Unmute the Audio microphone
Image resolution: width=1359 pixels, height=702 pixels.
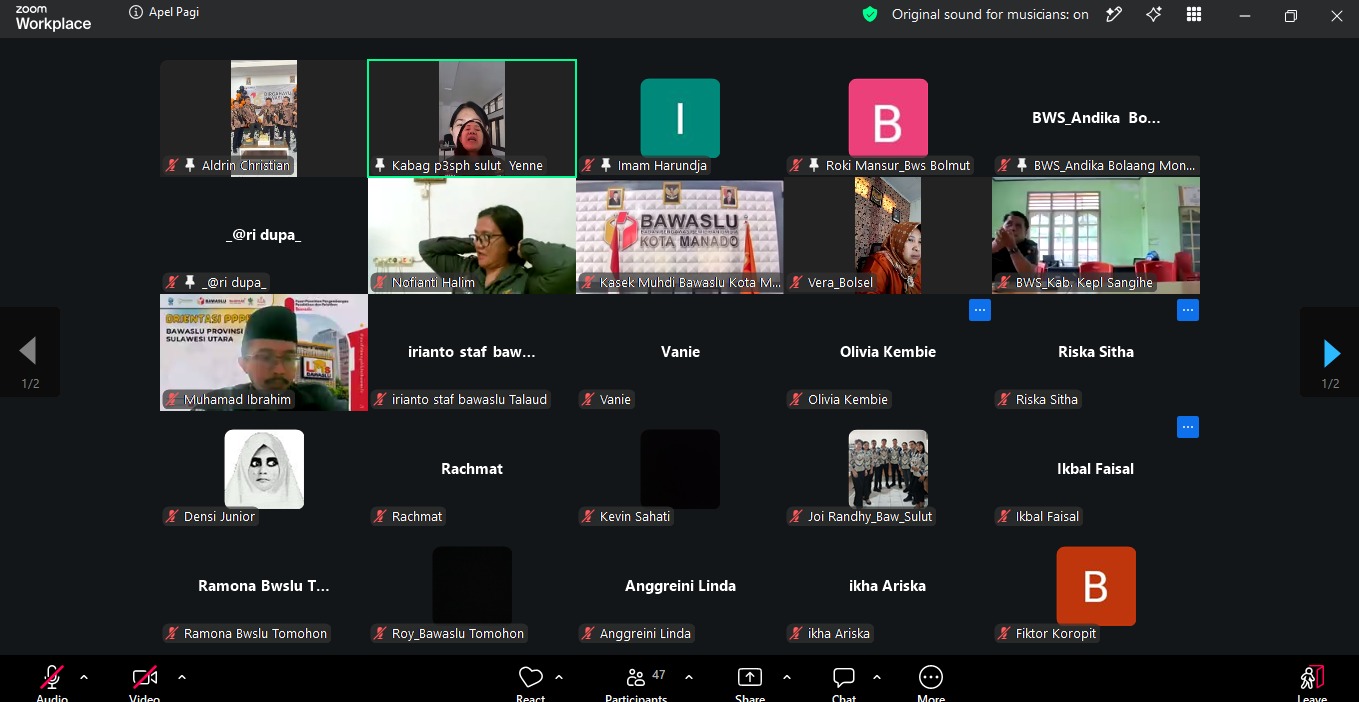(x=52, y=678)
